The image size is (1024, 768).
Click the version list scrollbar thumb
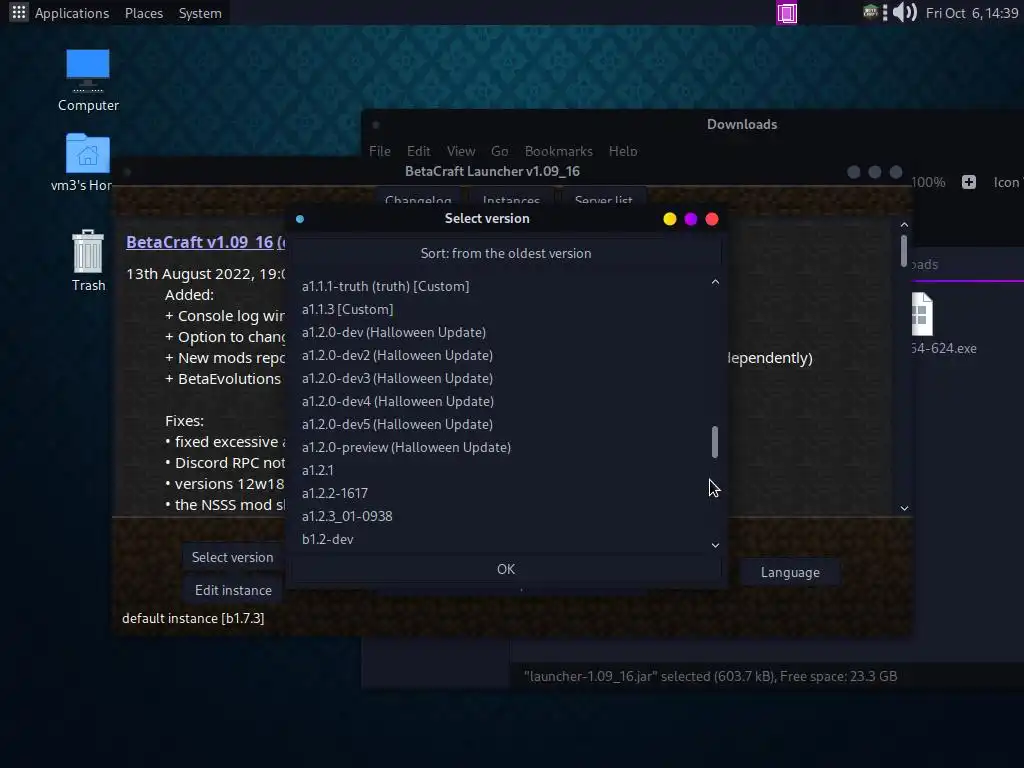coord(715,442)
